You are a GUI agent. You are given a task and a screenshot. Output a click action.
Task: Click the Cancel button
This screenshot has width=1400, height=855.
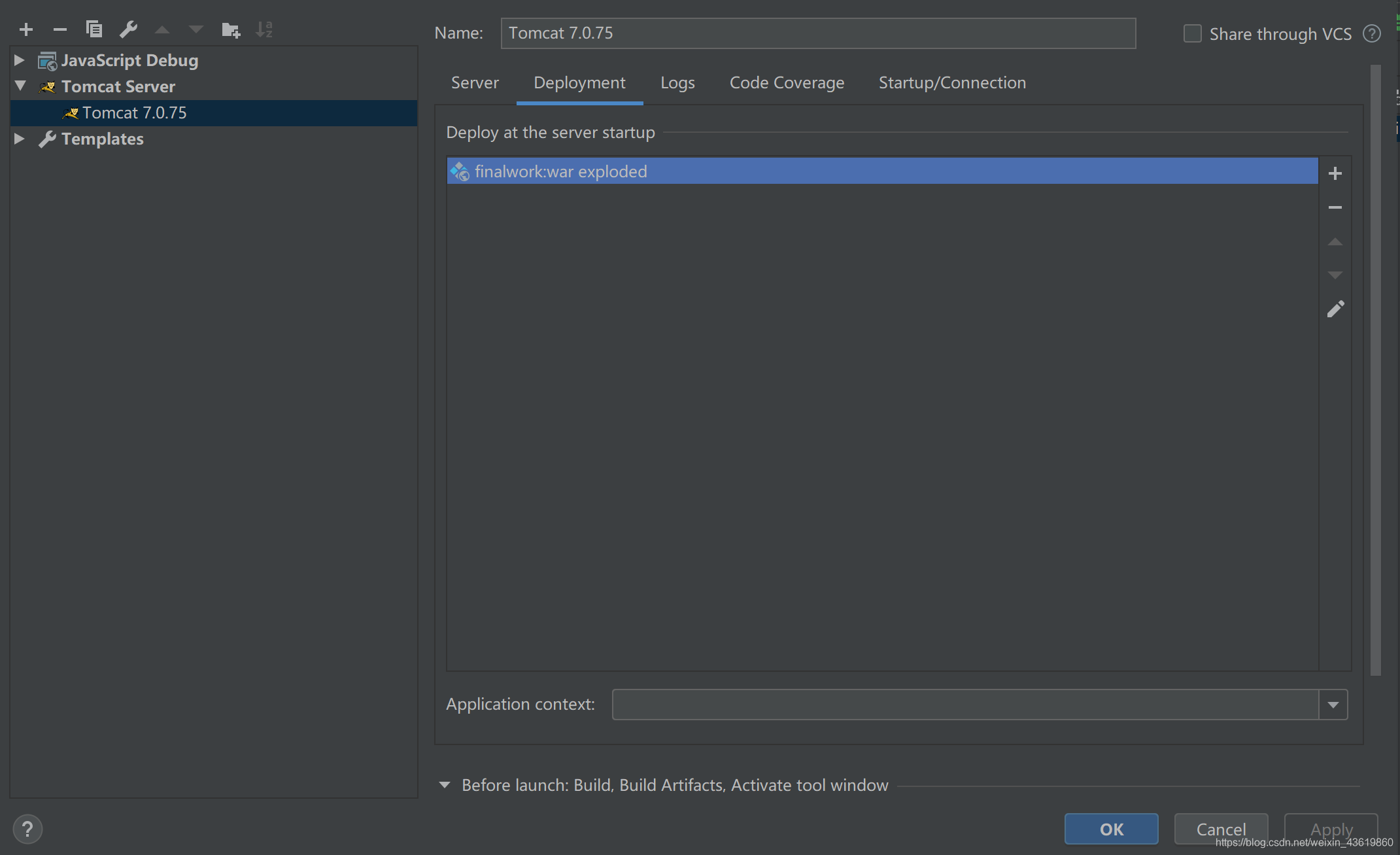click(x=1221, y=829)
